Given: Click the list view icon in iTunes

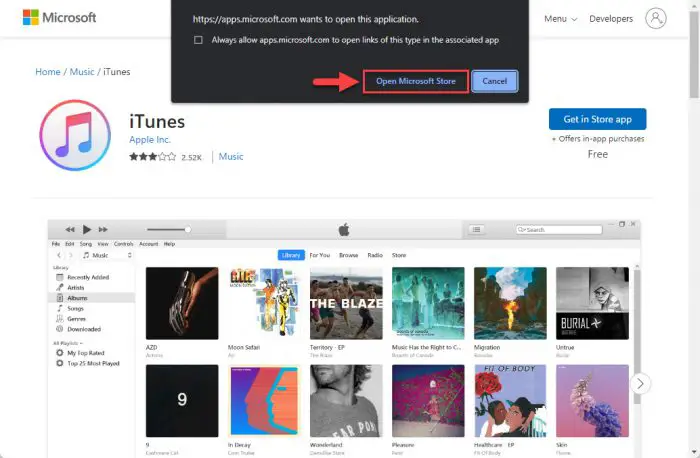Looking at the screenshot, I should tap(476, 229).
